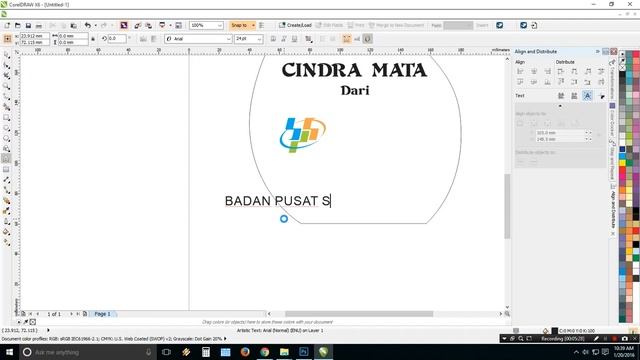Open the text alignment dropdown
This screenshot has width=640, height=360.
tap(309, 39)
